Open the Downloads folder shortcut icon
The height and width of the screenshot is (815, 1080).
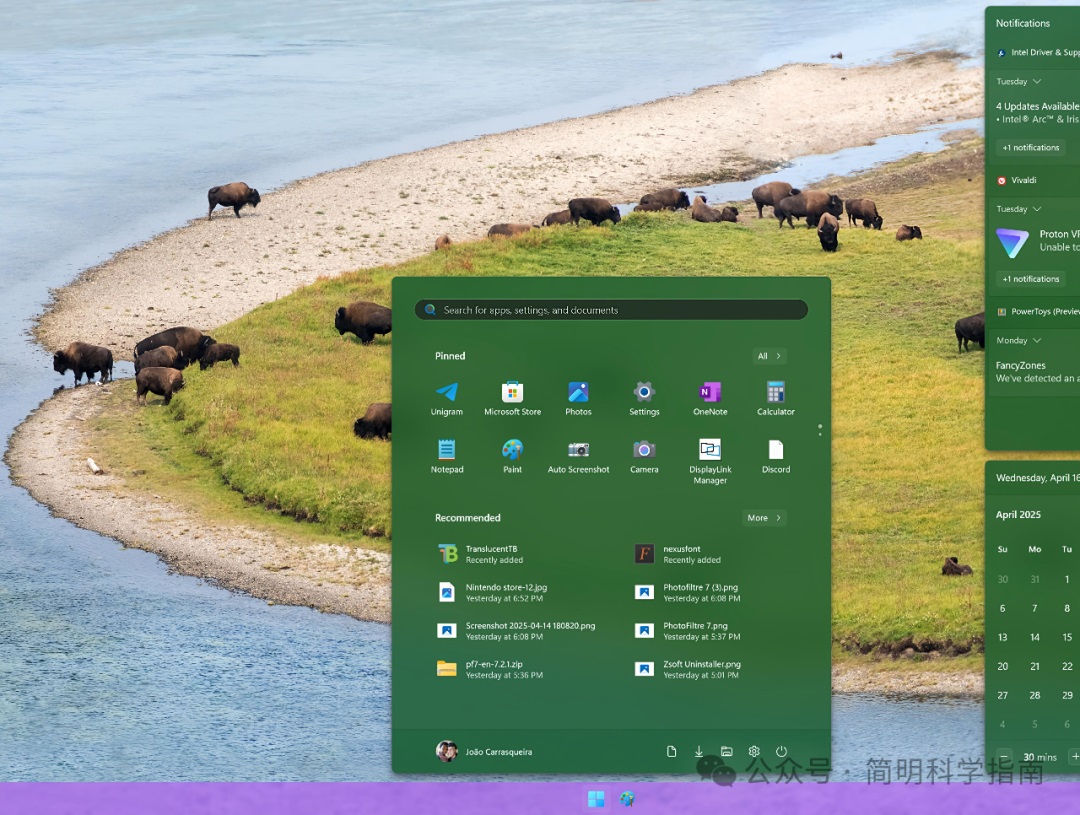(x=699, y=752)
